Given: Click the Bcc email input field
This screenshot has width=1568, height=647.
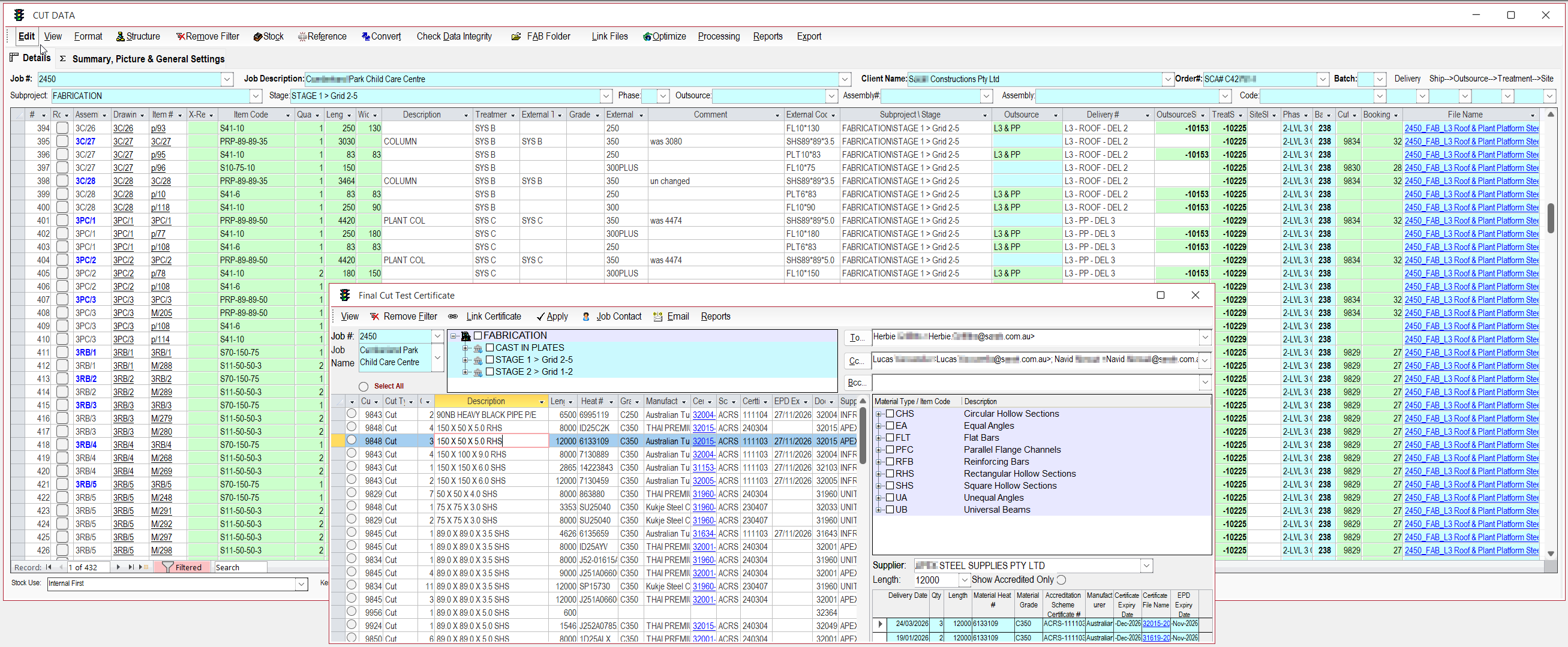Looking at the screenshot, I should coord(1036,383).
